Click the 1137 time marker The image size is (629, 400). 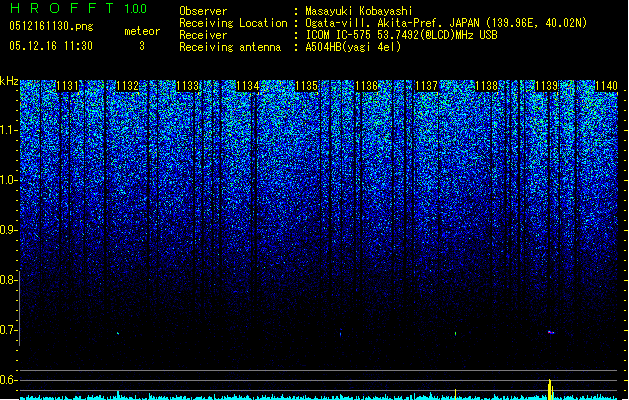(426, 86)
